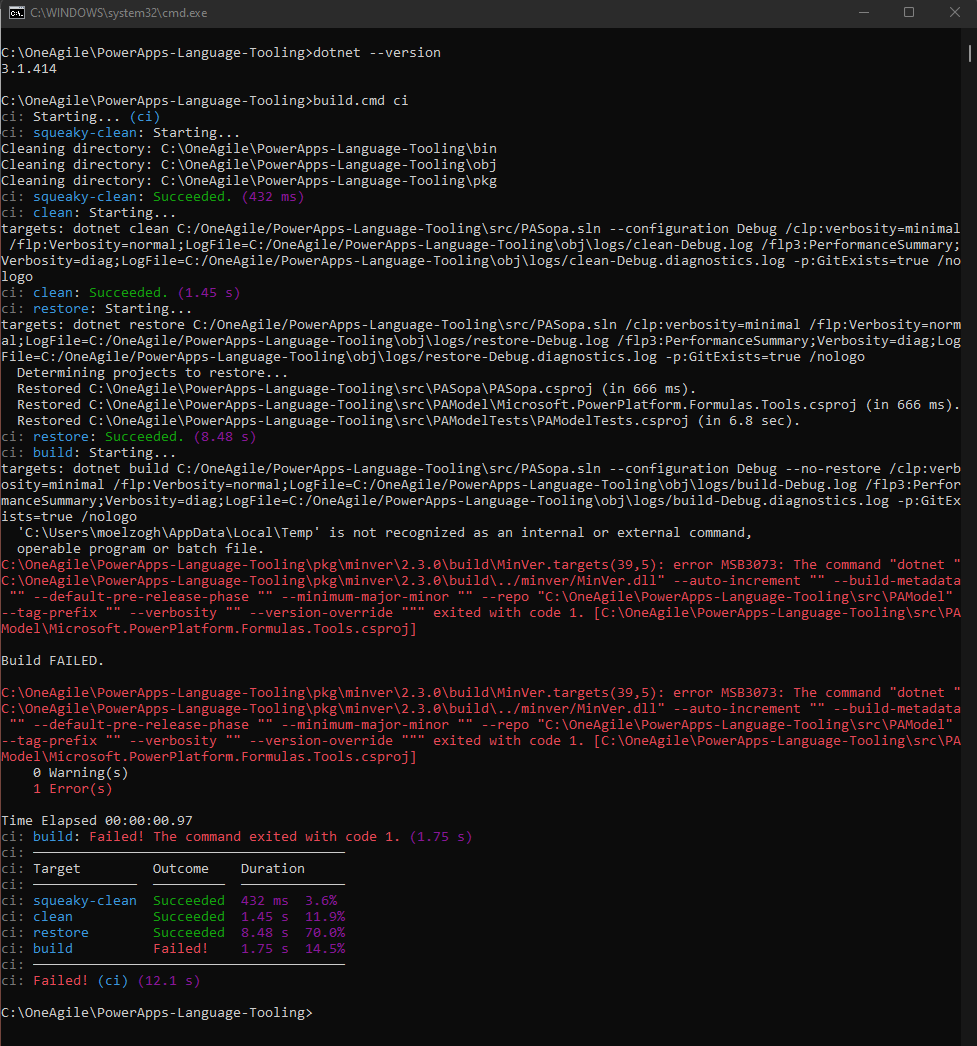Click the '3.6%' value in squeaky-clean row
The height and width of the screenshot is (1046, 977).
pos(321,901)
